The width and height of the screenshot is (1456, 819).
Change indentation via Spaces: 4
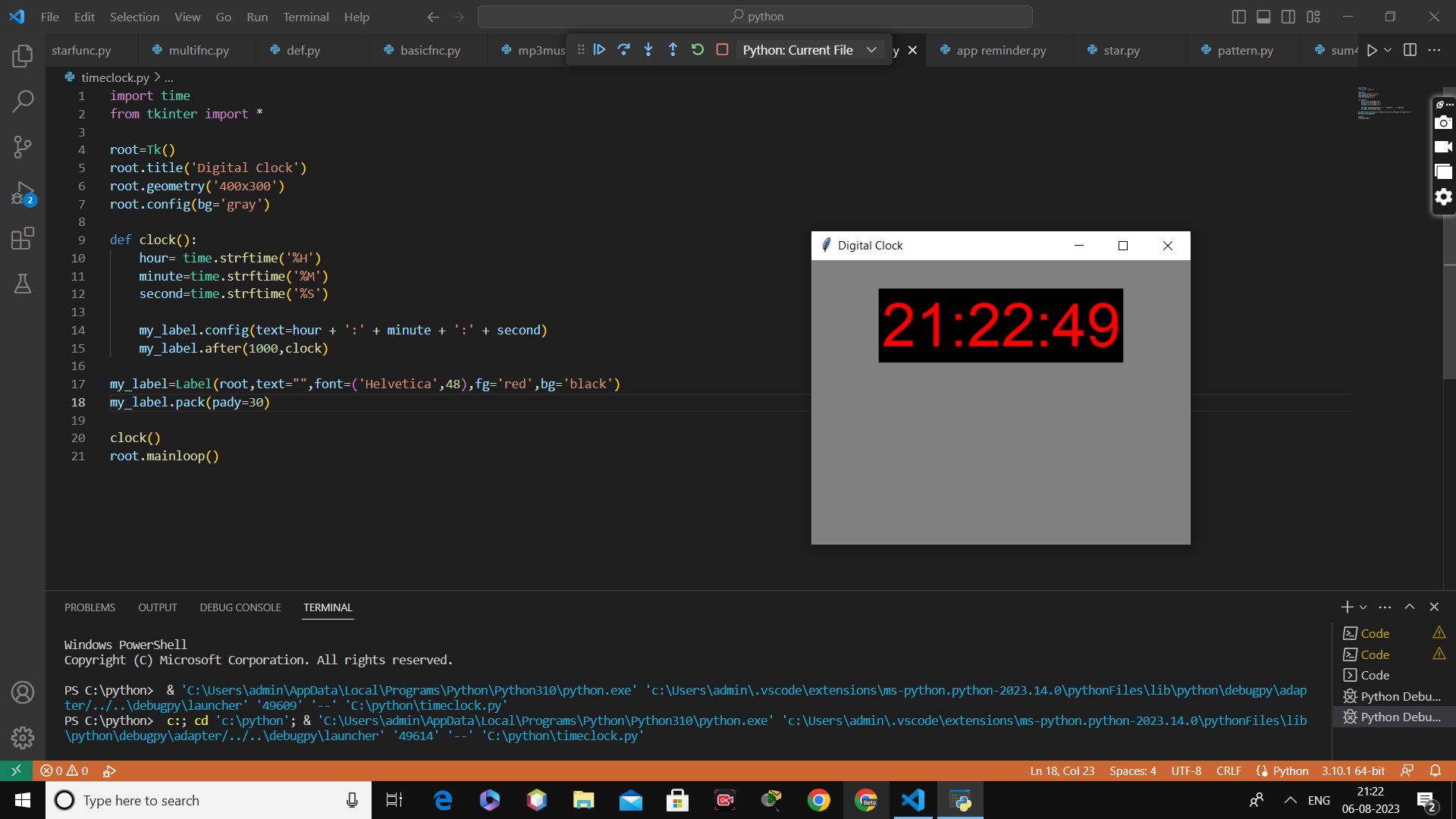pos(1132,770)
